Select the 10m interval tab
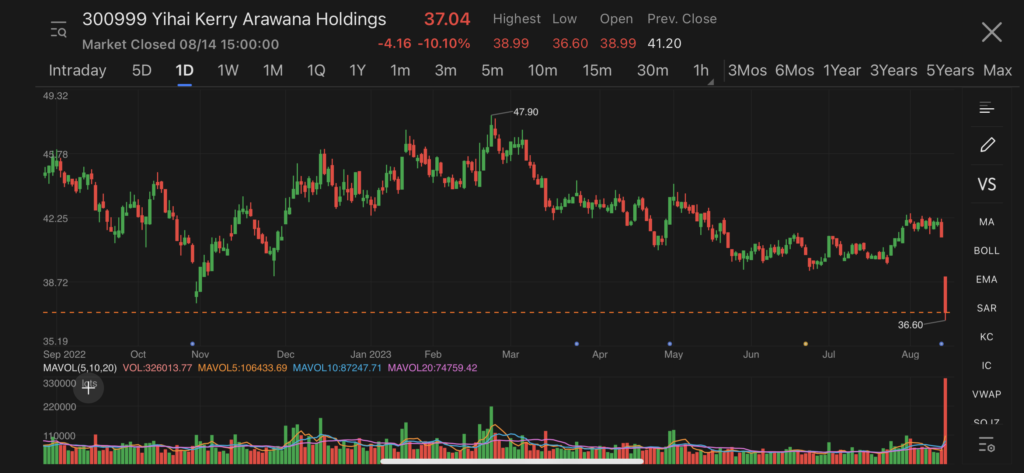The height and width of the screenshot is (473, 1024). pyautogui.click(x=542, y=71)
